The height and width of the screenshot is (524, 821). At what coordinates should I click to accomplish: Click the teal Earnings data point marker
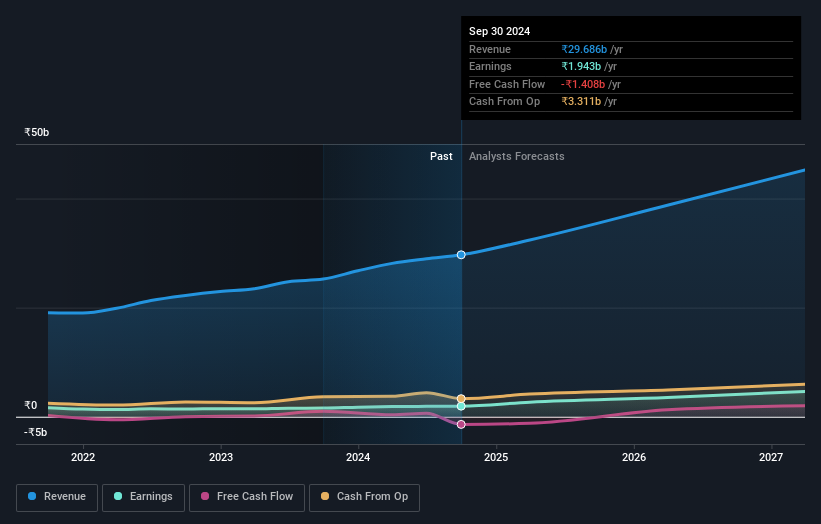click(x=461, y=406)
